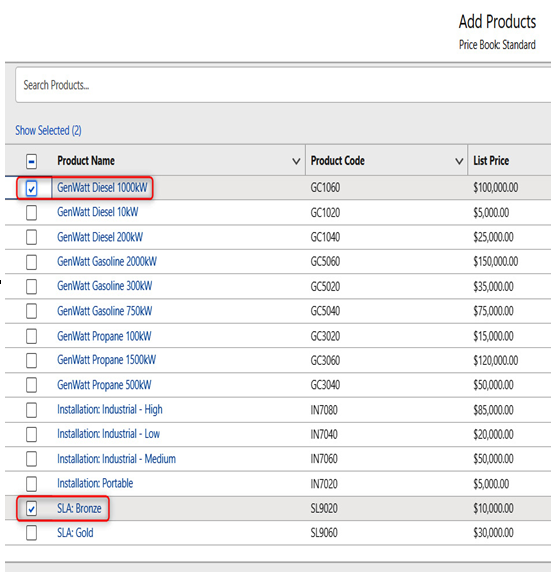553x574 pixels.
Task: Open Installation: Industrial - Medium link
Action: tap(116, 459)
